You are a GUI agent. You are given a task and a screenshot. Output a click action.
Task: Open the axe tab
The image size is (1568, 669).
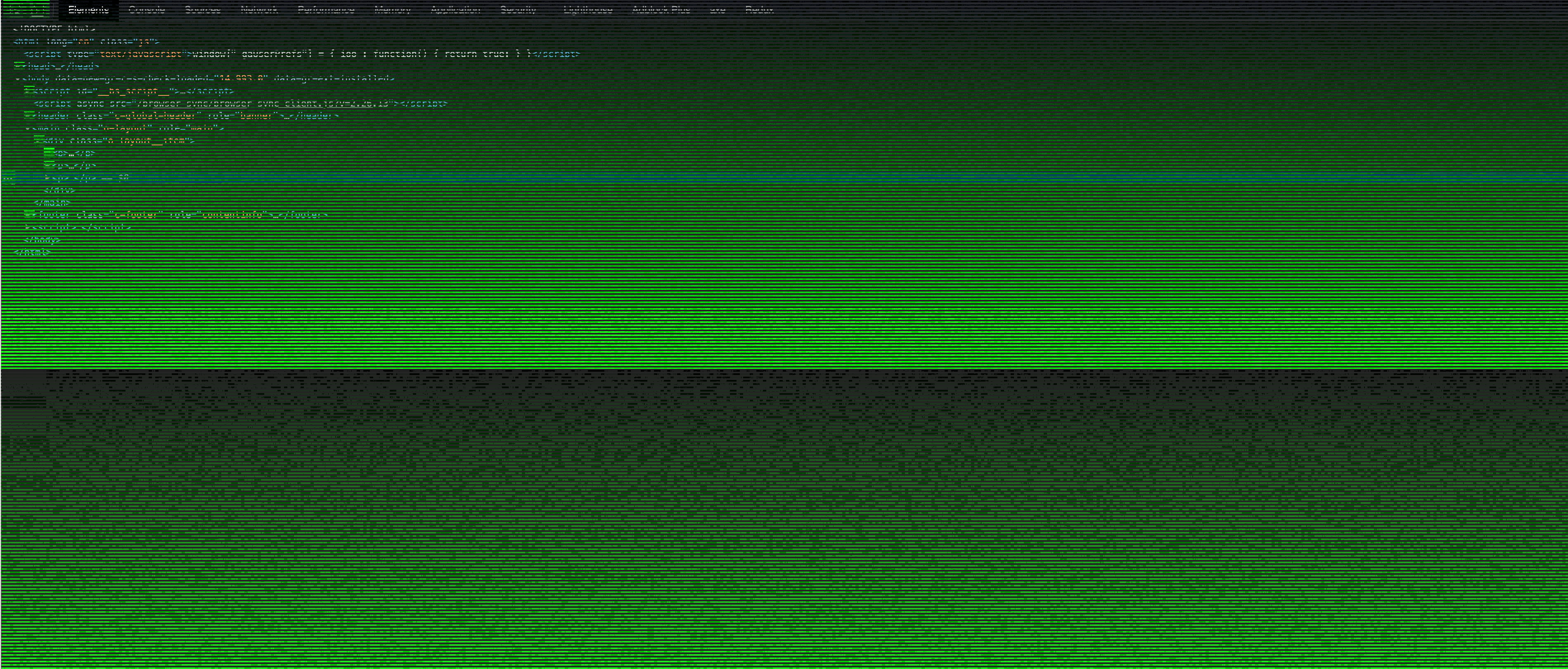[x=718, y=10]
